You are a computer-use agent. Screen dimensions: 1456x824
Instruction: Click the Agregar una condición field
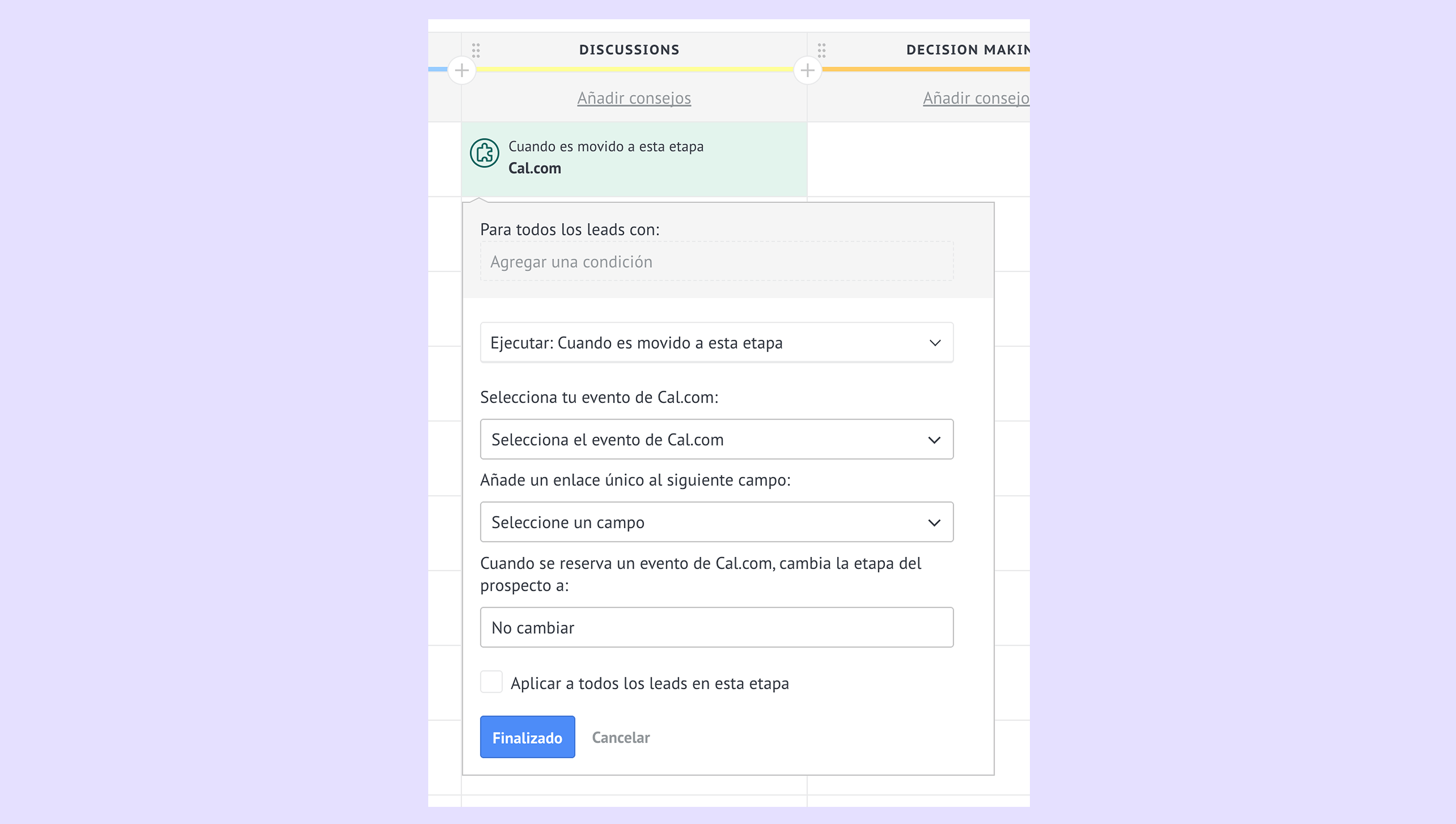pos(716,262)
